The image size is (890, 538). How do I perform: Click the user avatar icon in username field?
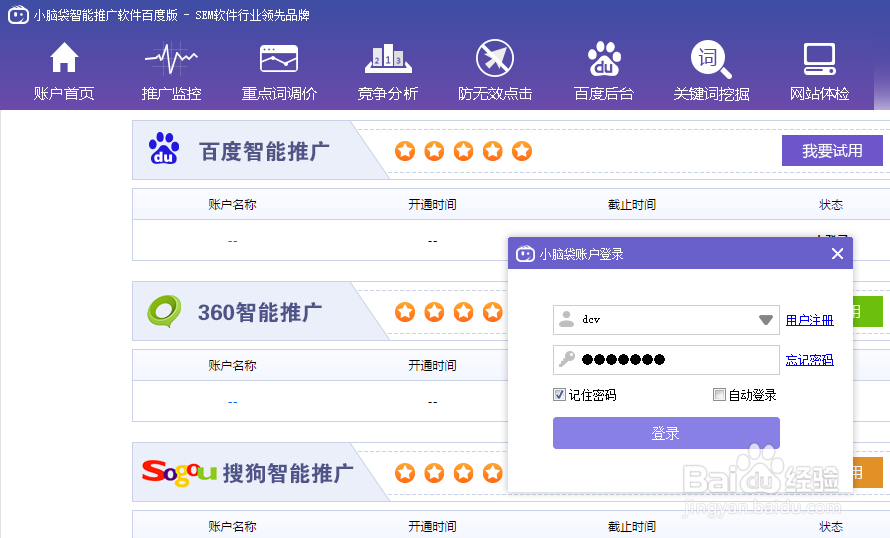point(566,319)
